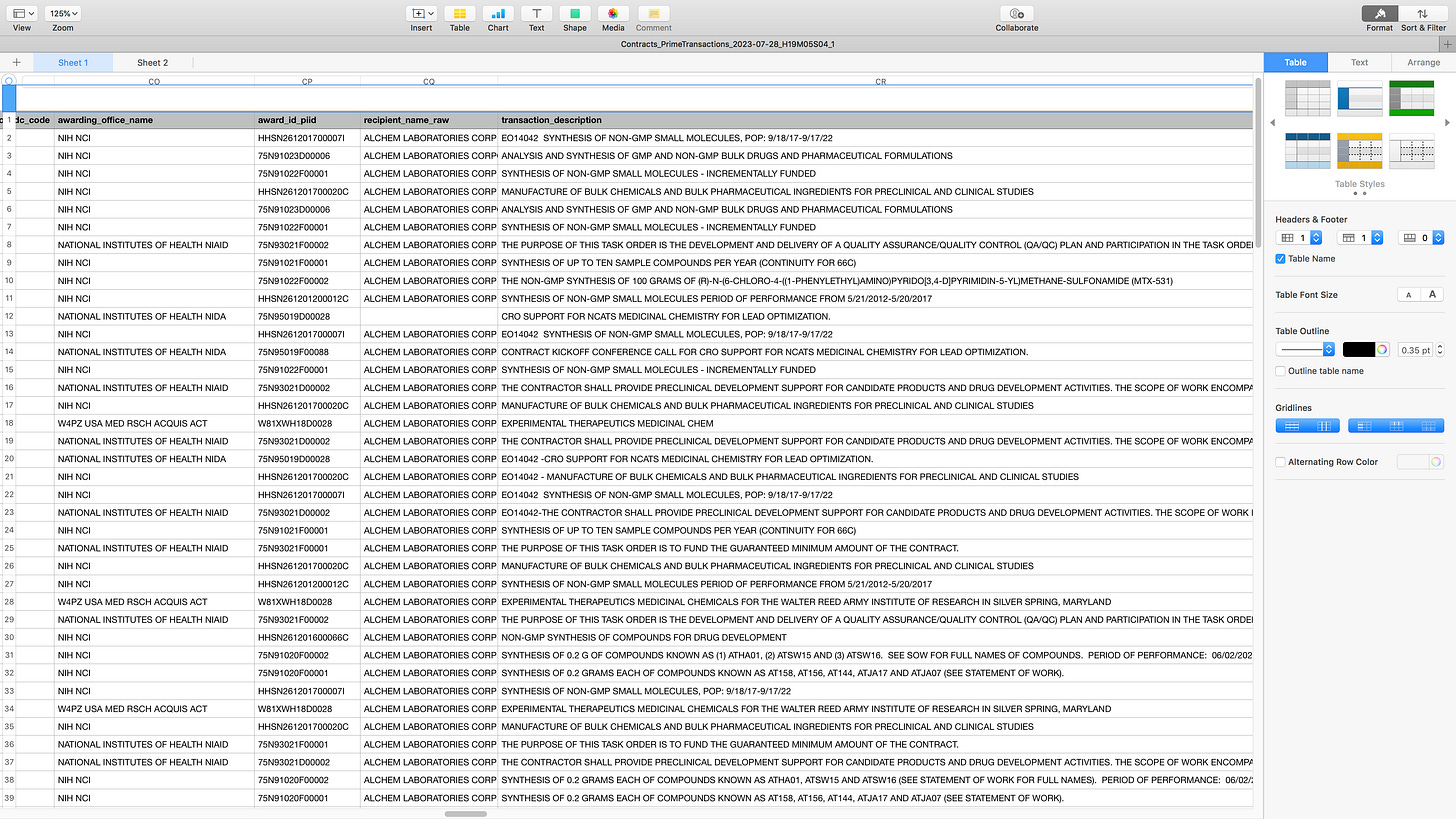Click the transaction_description header cell
1456x819 pixels.
[875, 120]
